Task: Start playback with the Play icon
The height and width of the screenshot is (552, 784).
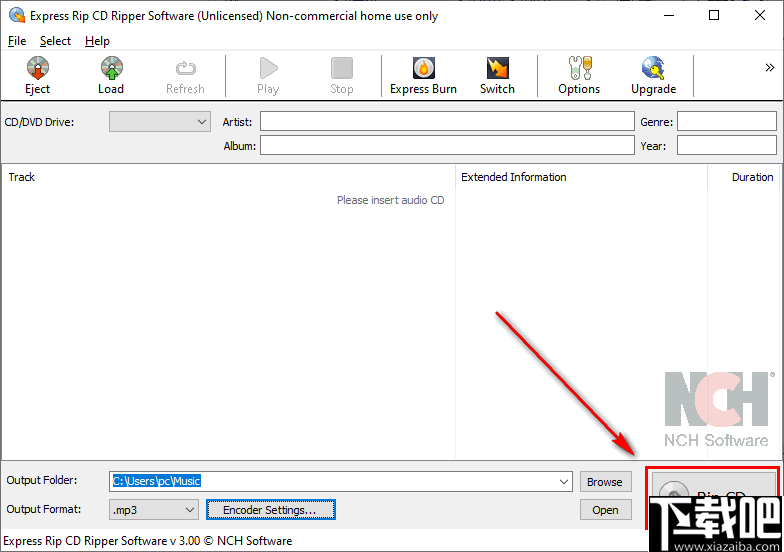Action: pos(268,68)
